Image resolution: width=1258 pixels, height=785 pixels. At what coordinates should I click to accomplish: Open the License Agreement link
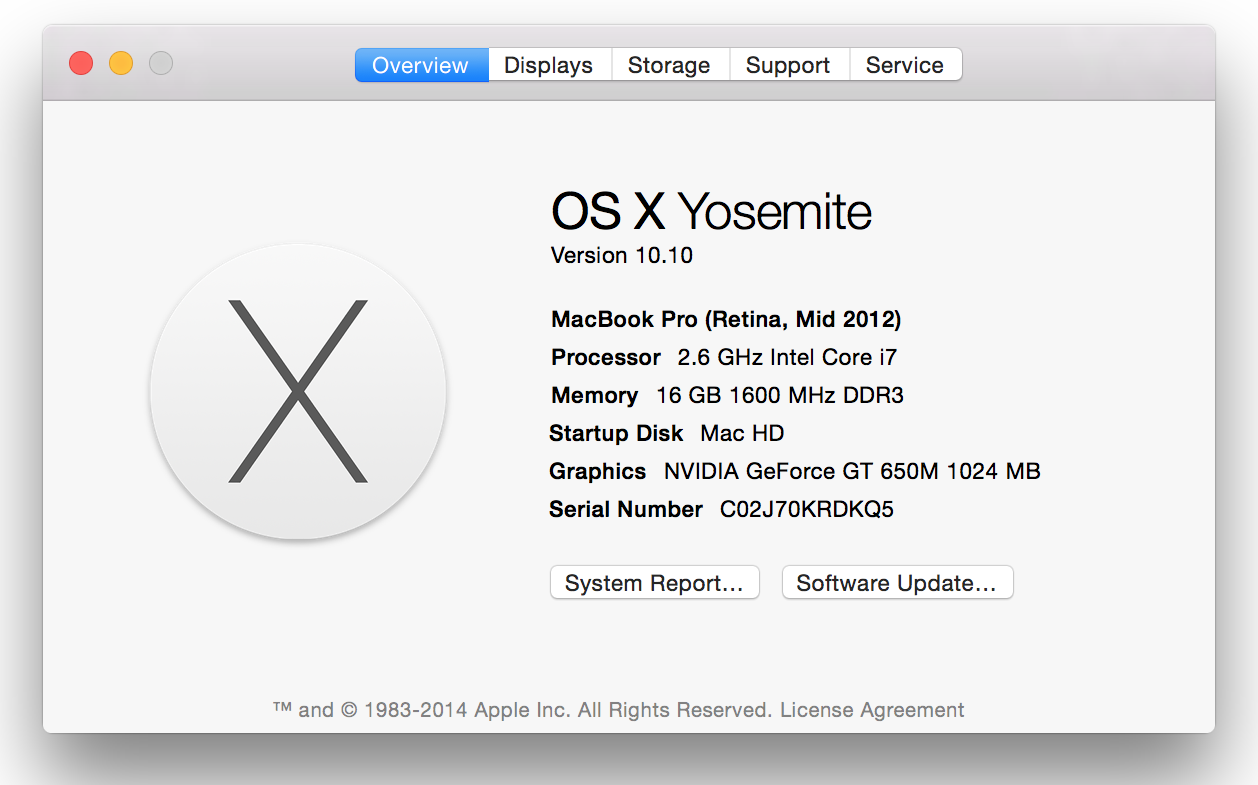tap(872, 710)
